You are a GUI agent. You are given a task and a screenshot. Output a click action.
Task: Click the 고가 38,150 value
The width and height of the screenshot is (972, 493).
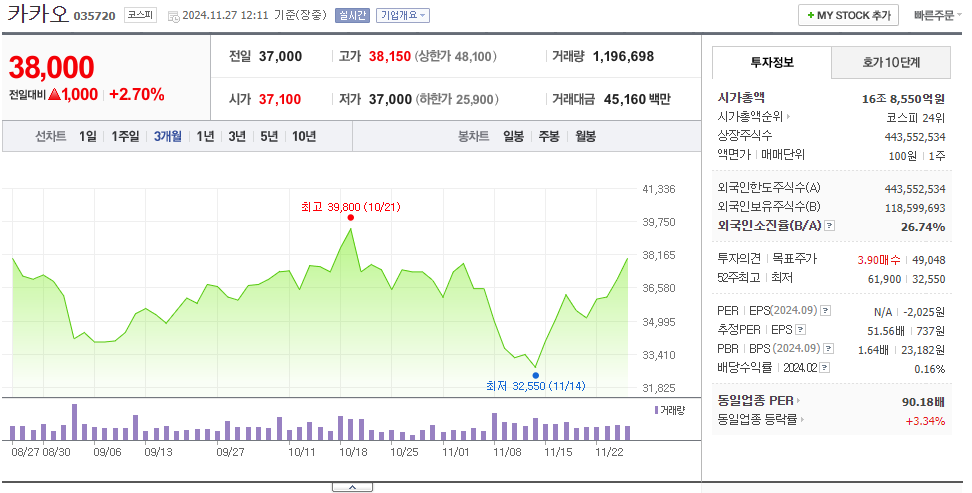390,56
